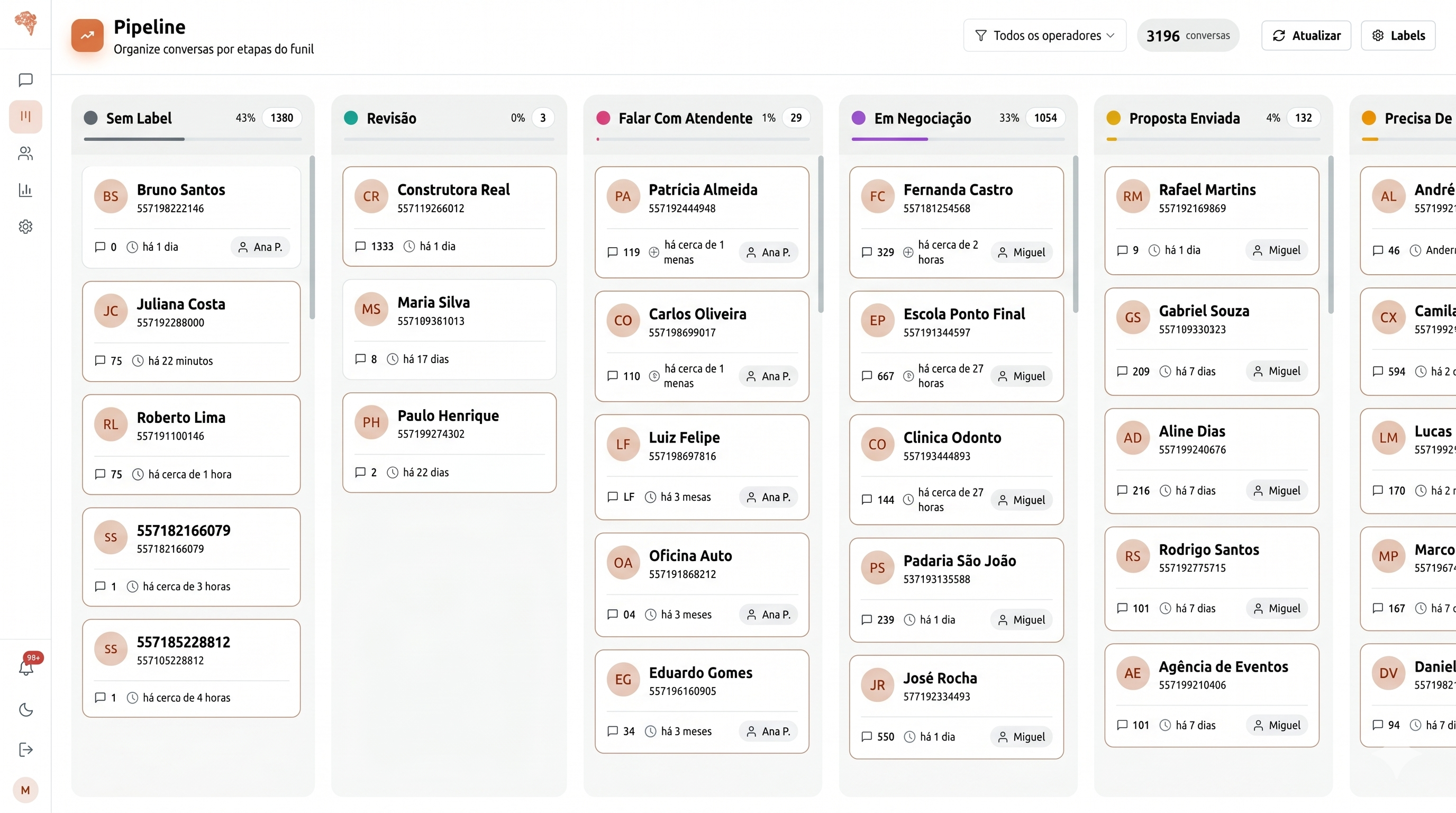1456x813 pixels.
Task: Click the RS avatar of Rodrigo Santos
Action: point(1133,556)
